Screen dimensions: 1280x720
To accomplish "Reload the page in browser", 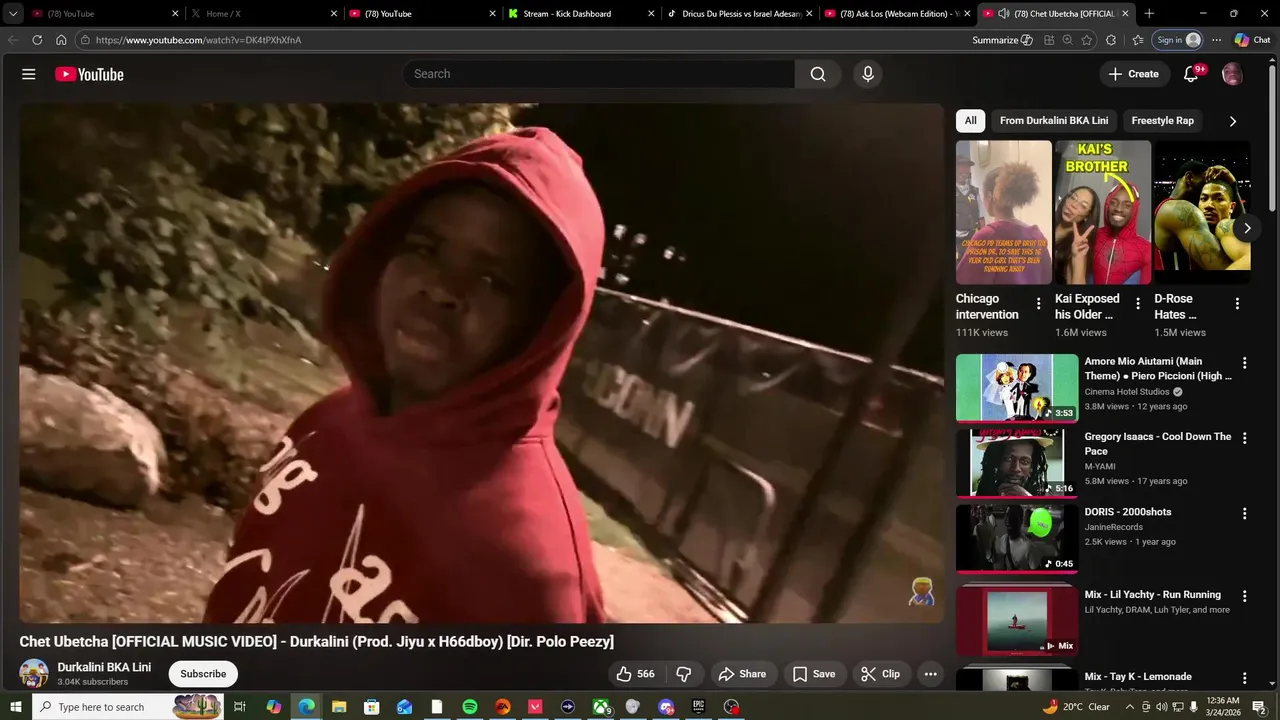I will click(37, 40).
